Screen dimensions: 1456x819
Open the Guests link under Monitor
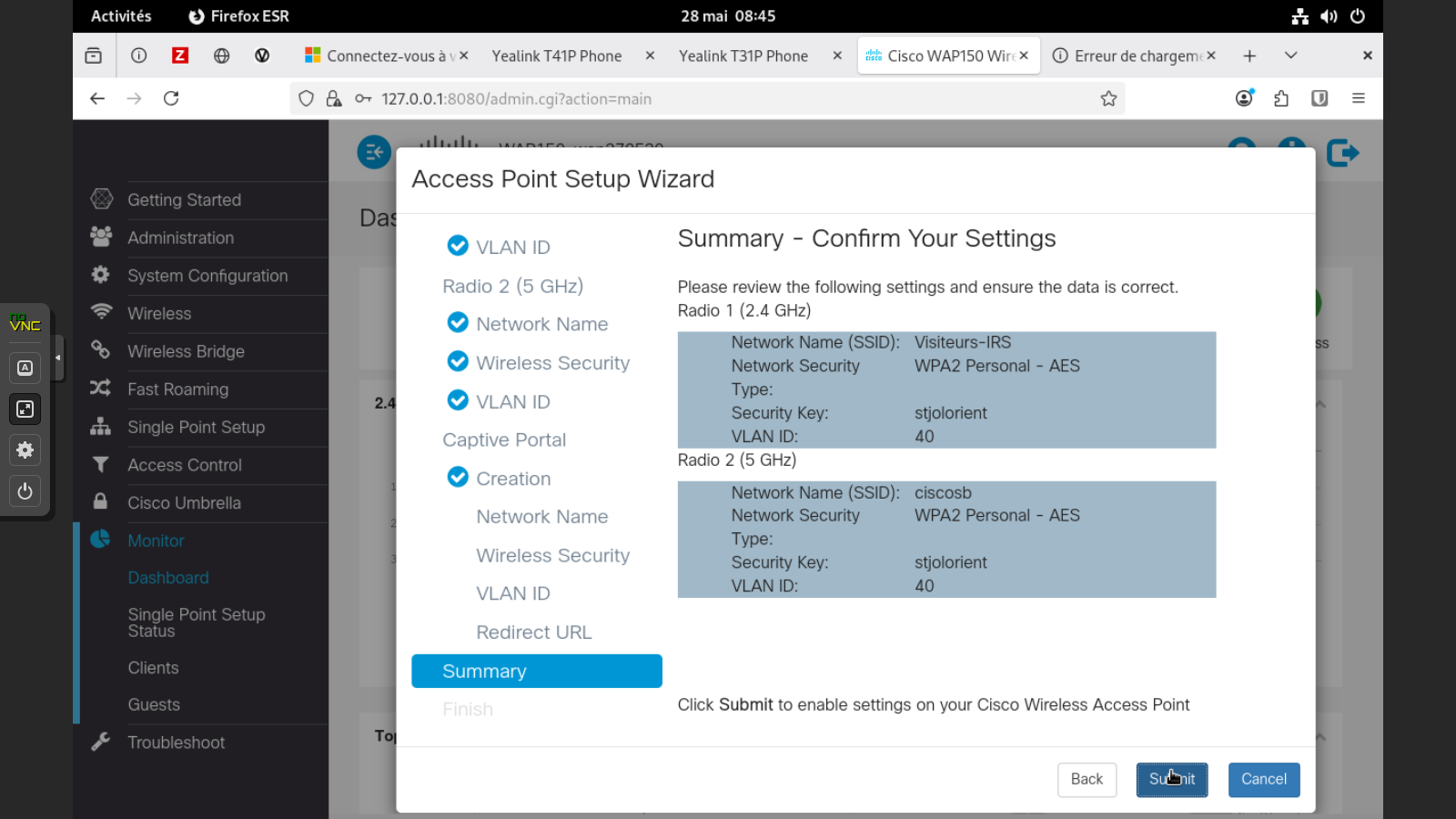pyautogui.click(x=154, y=704)
